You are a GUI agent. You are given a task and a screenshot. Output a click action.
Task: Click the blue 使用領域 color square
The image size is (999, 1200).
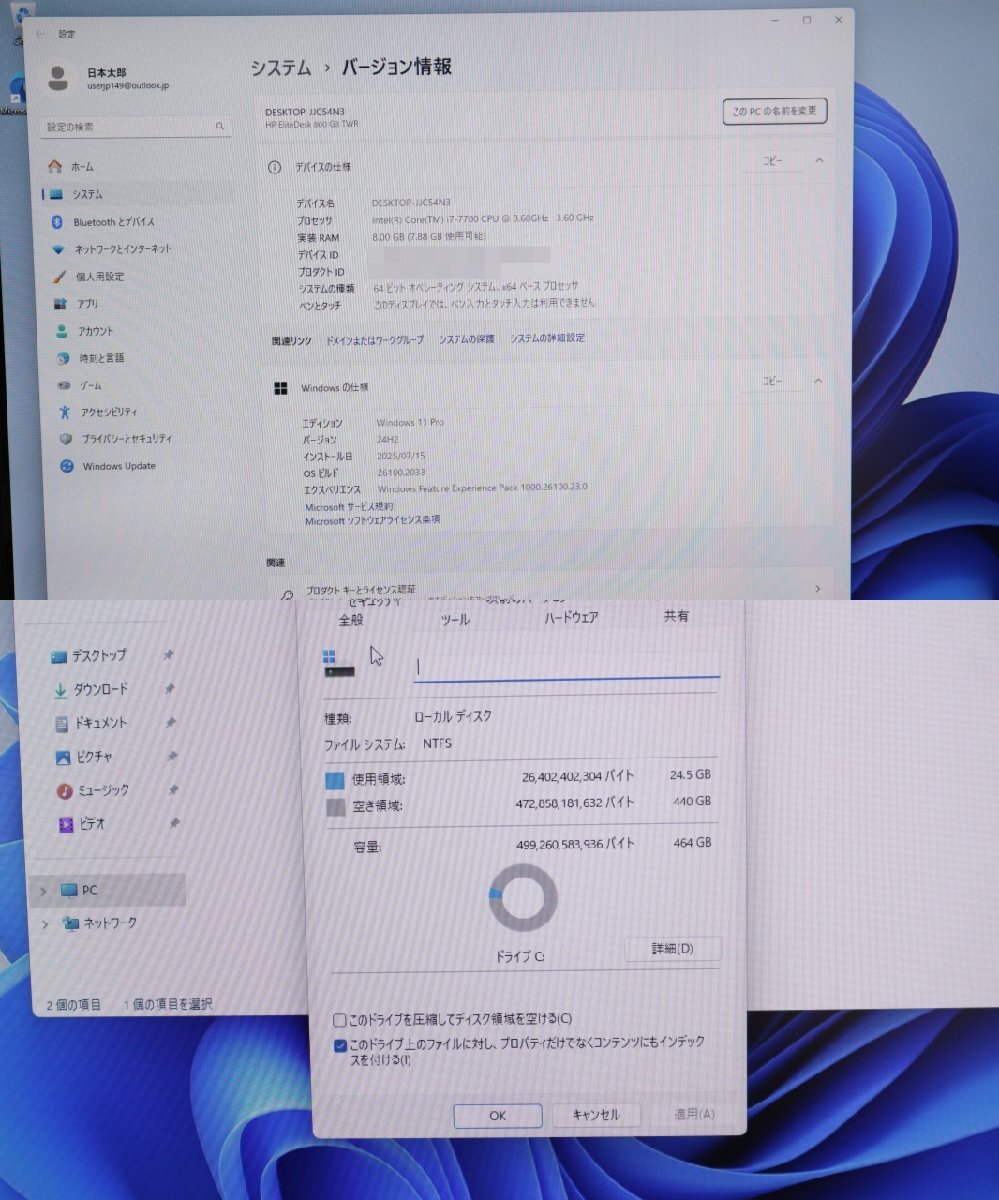[x=335, y=780]
